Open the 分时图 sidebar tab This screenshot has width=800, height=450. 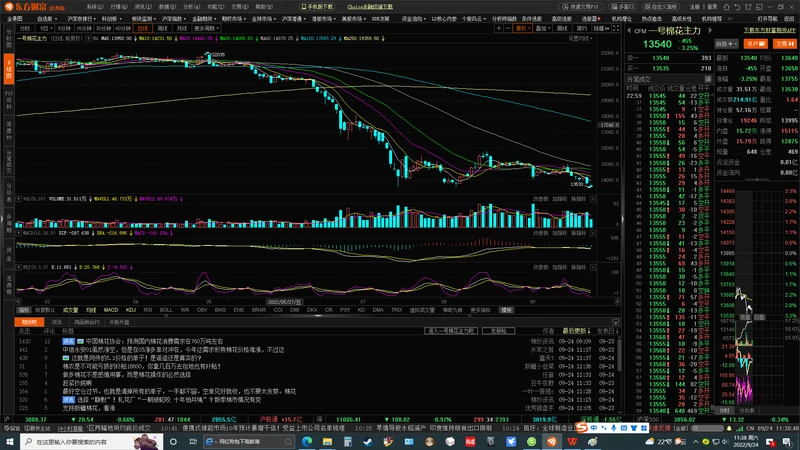click(x=9, y=39)
